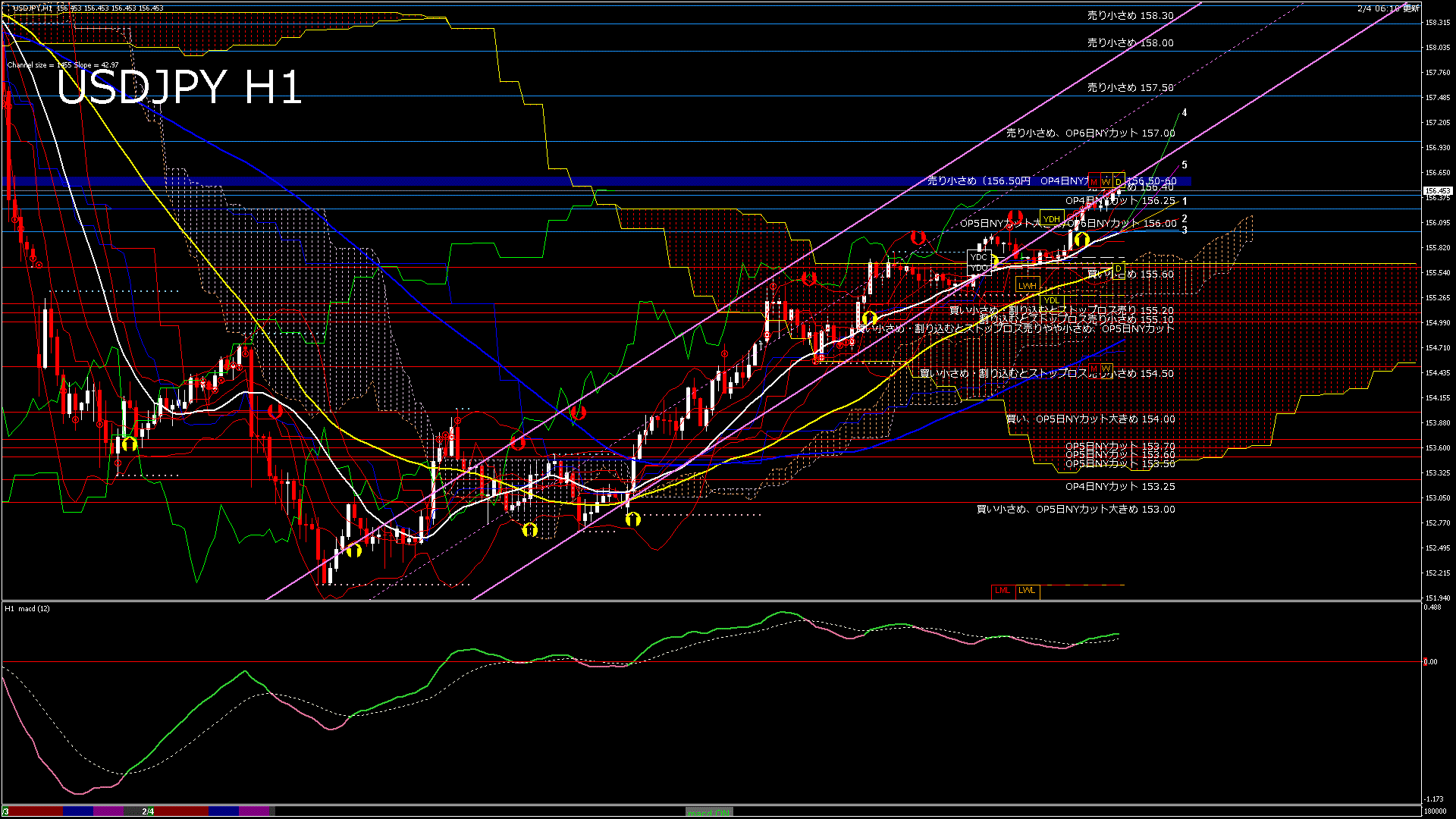Click the current price tag on right axis
1456x819 pixels.
point(1437,190)
